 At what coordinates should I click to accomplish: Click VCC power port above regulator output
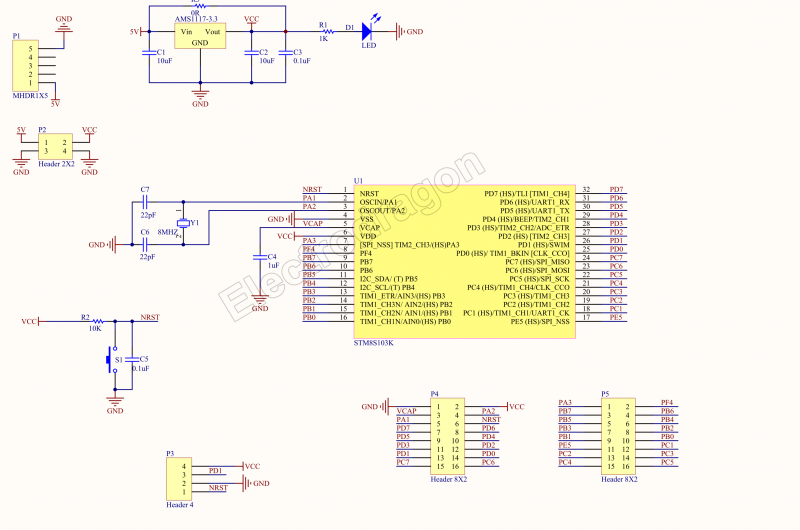click(x=251, y=20)
